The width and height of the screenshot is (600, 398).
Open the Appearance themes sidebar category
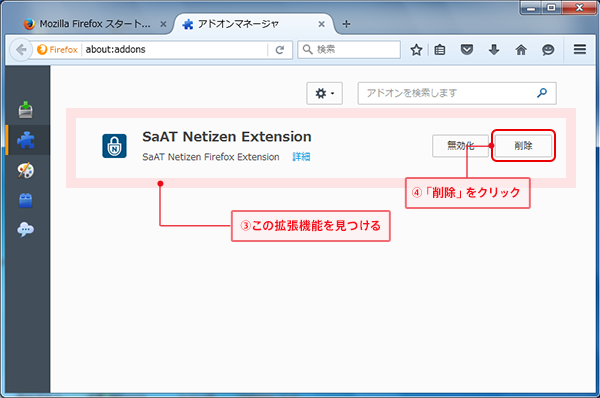click(26, 170)
